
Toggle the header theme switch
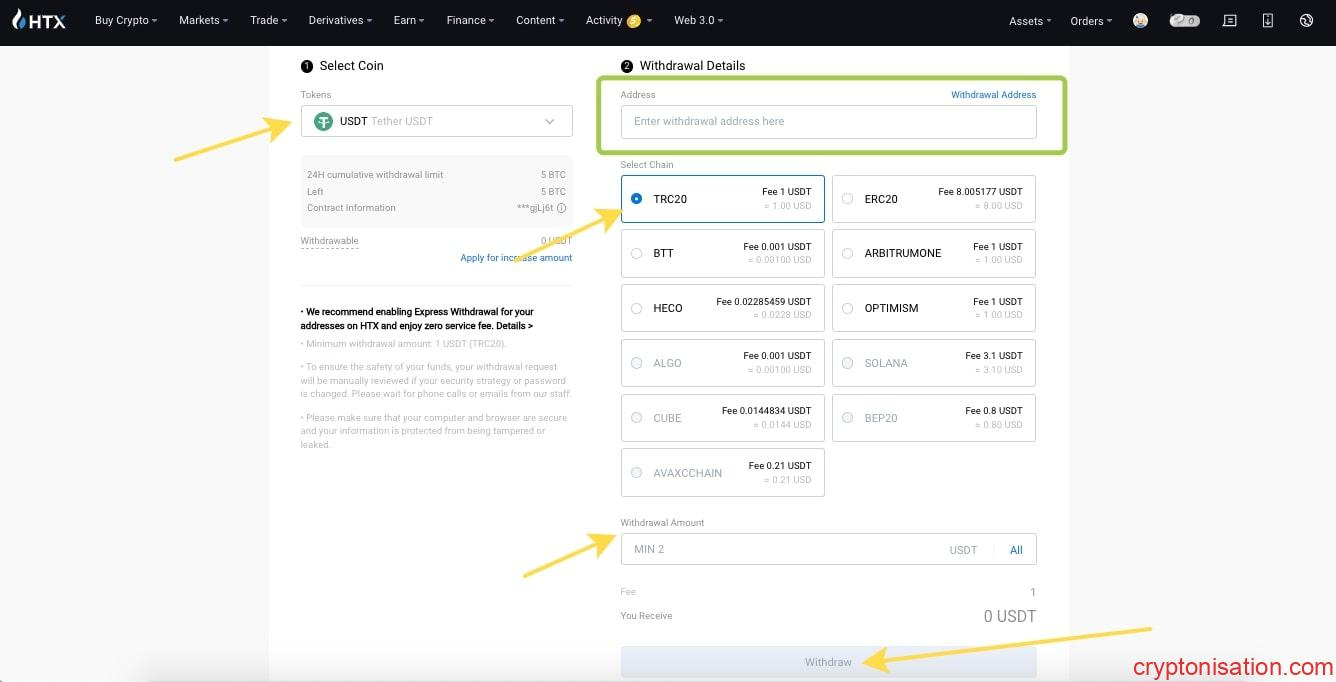pyautogui.click(x=1184, y=20)
